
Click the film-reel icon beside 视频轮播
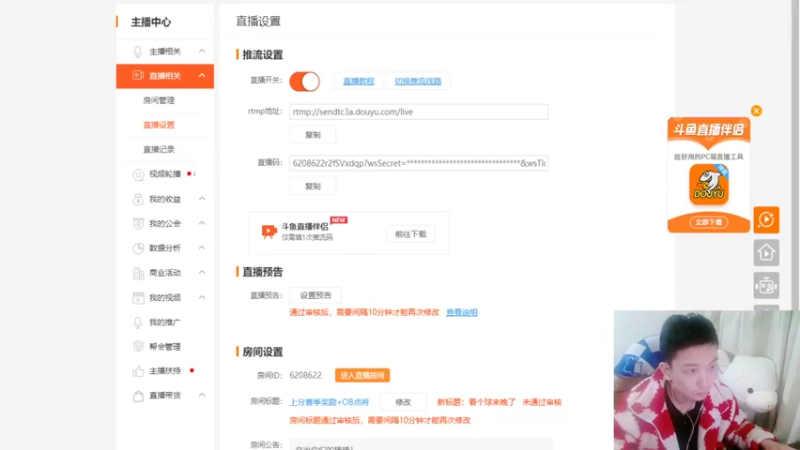[138, 174]
